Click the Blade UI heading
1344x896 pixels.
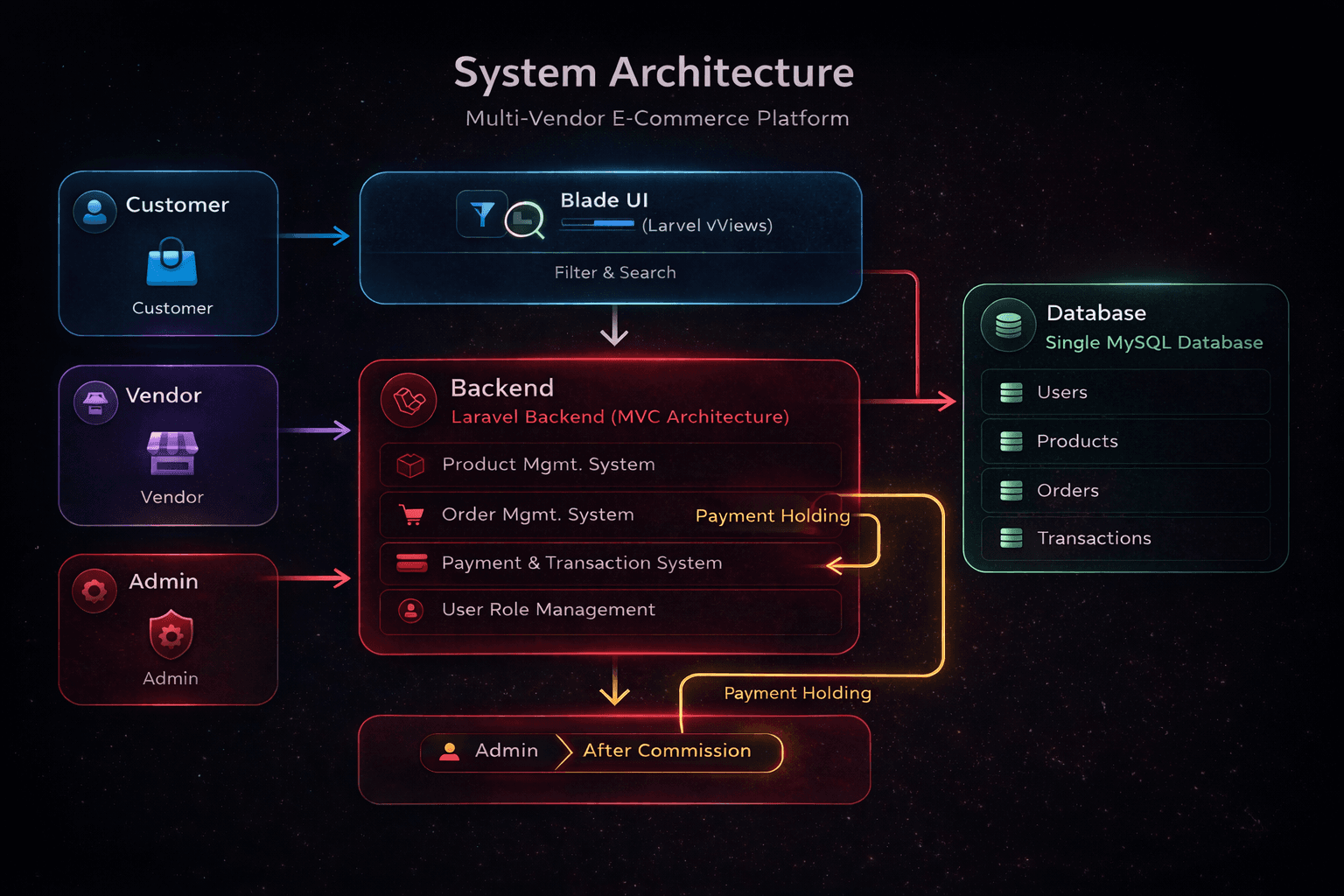tap(604, 200)
